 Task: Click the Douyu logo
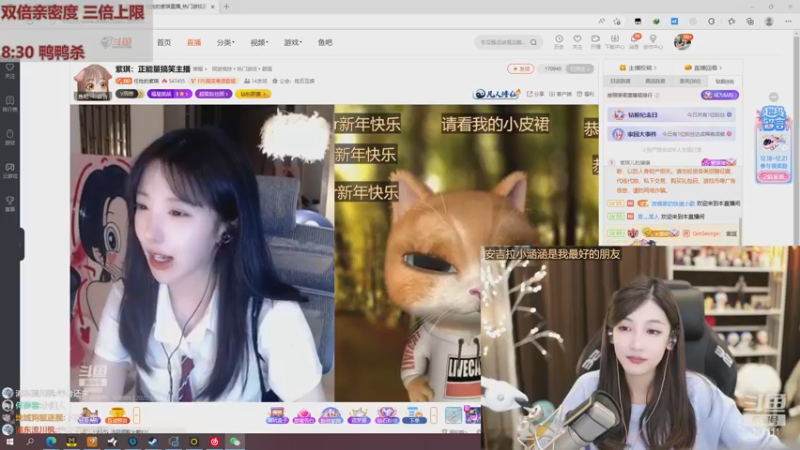[117, 42]
